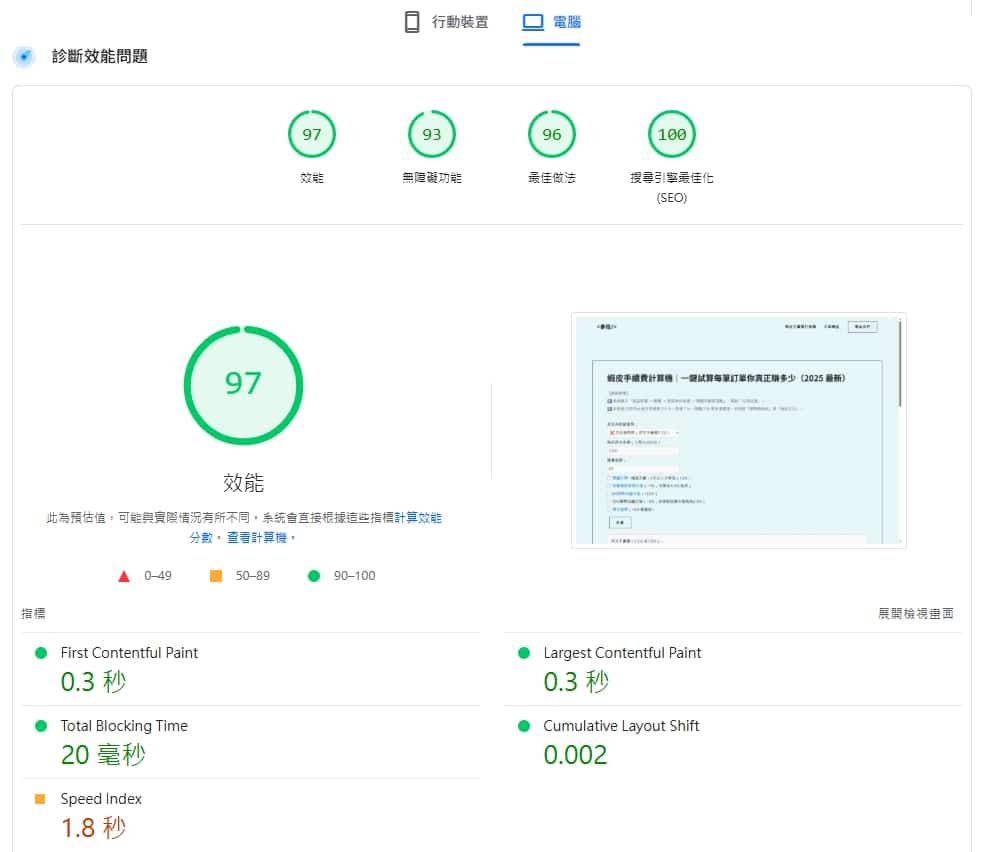The image size is (983, 852).
Task: Click 展開檢視畫面 to expand view
Action: [x=916, y=613]
